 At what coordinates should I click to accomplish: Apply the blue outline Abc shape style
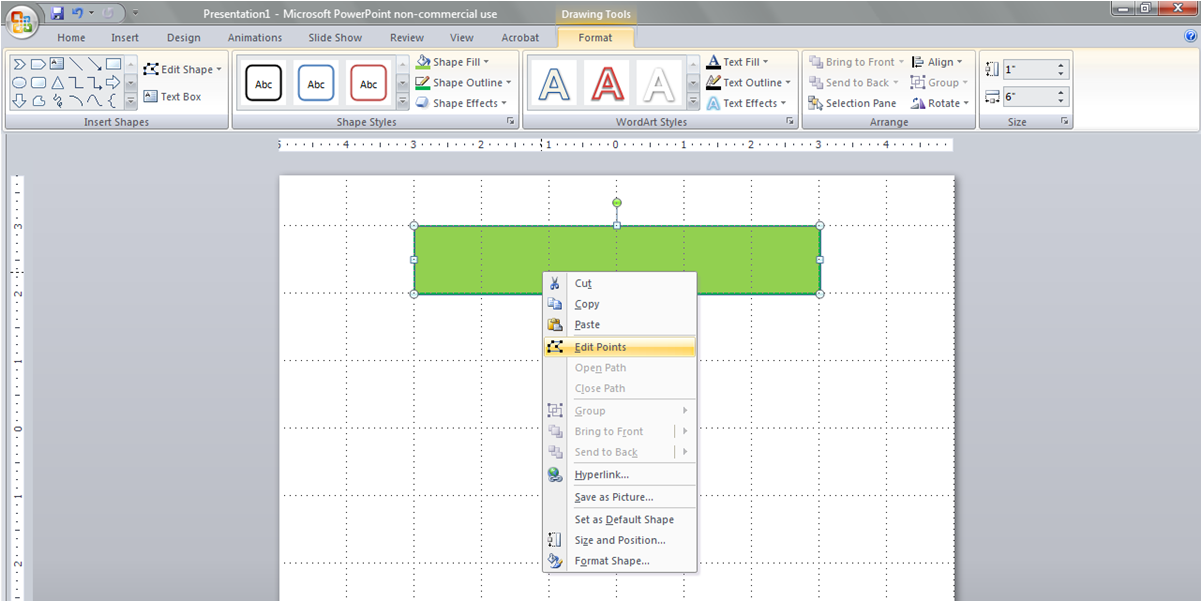coord(316,84)
